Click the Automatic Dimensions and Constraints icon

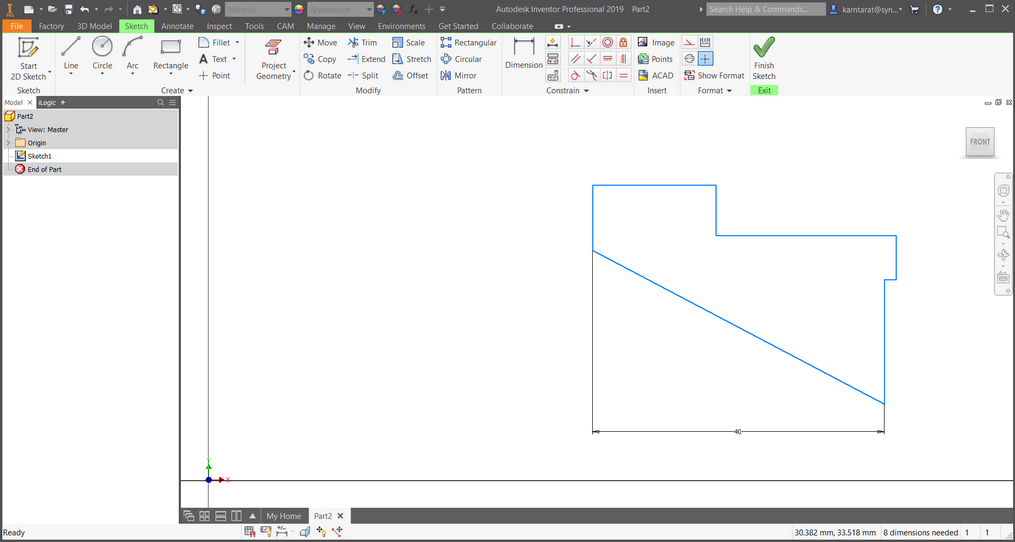coord(552,42)
